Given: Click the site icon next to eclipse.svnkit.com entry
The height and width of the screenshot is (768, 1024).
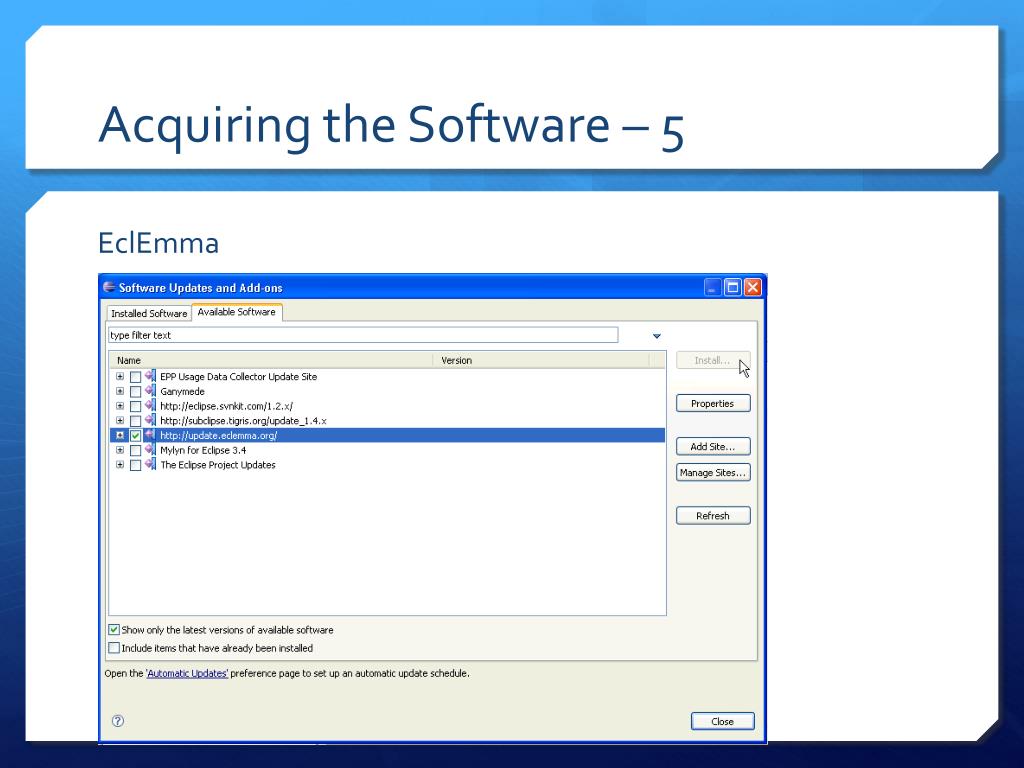Looking at the screenshot, I should pos(150,406).
